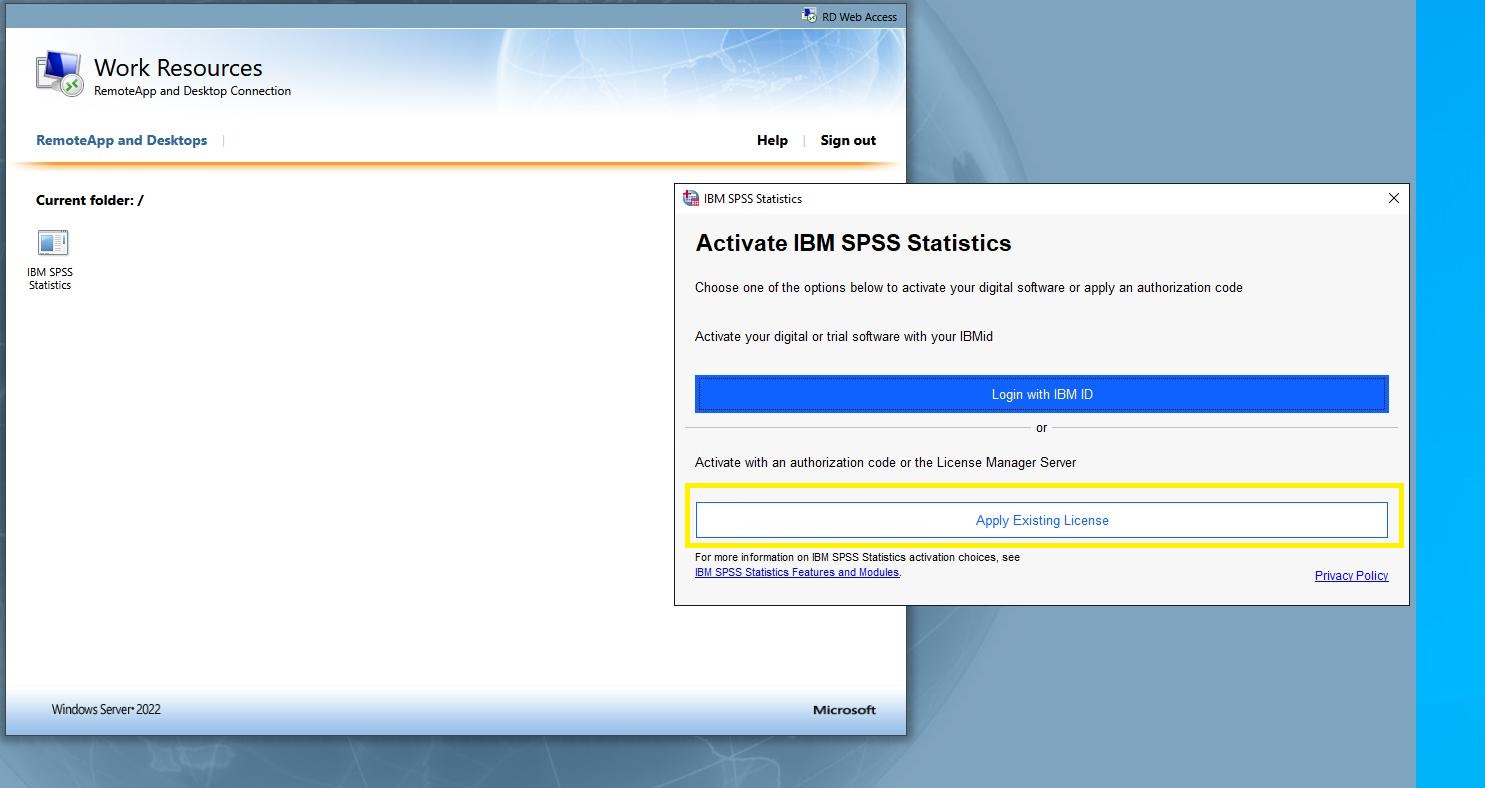
Task: Click the IBM SPSS Statistics label under app icon
Action: click(x=50, y=278)
